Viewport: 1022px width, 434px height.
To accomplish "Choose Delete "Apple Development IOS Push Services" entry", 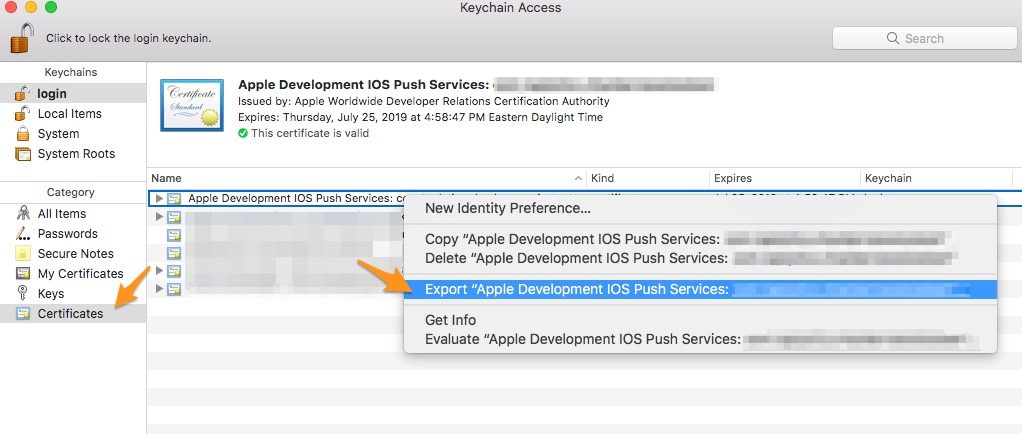I will 700,258.
